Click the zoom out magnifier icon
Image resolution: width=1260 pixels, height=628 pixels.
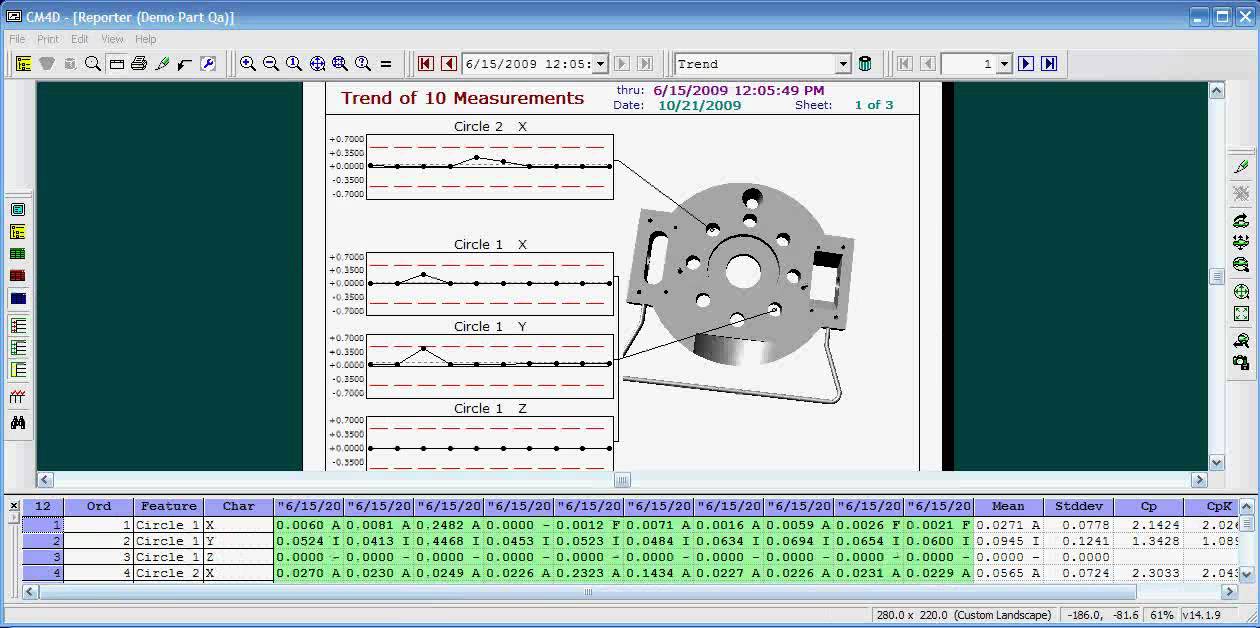tap(271, 64)
